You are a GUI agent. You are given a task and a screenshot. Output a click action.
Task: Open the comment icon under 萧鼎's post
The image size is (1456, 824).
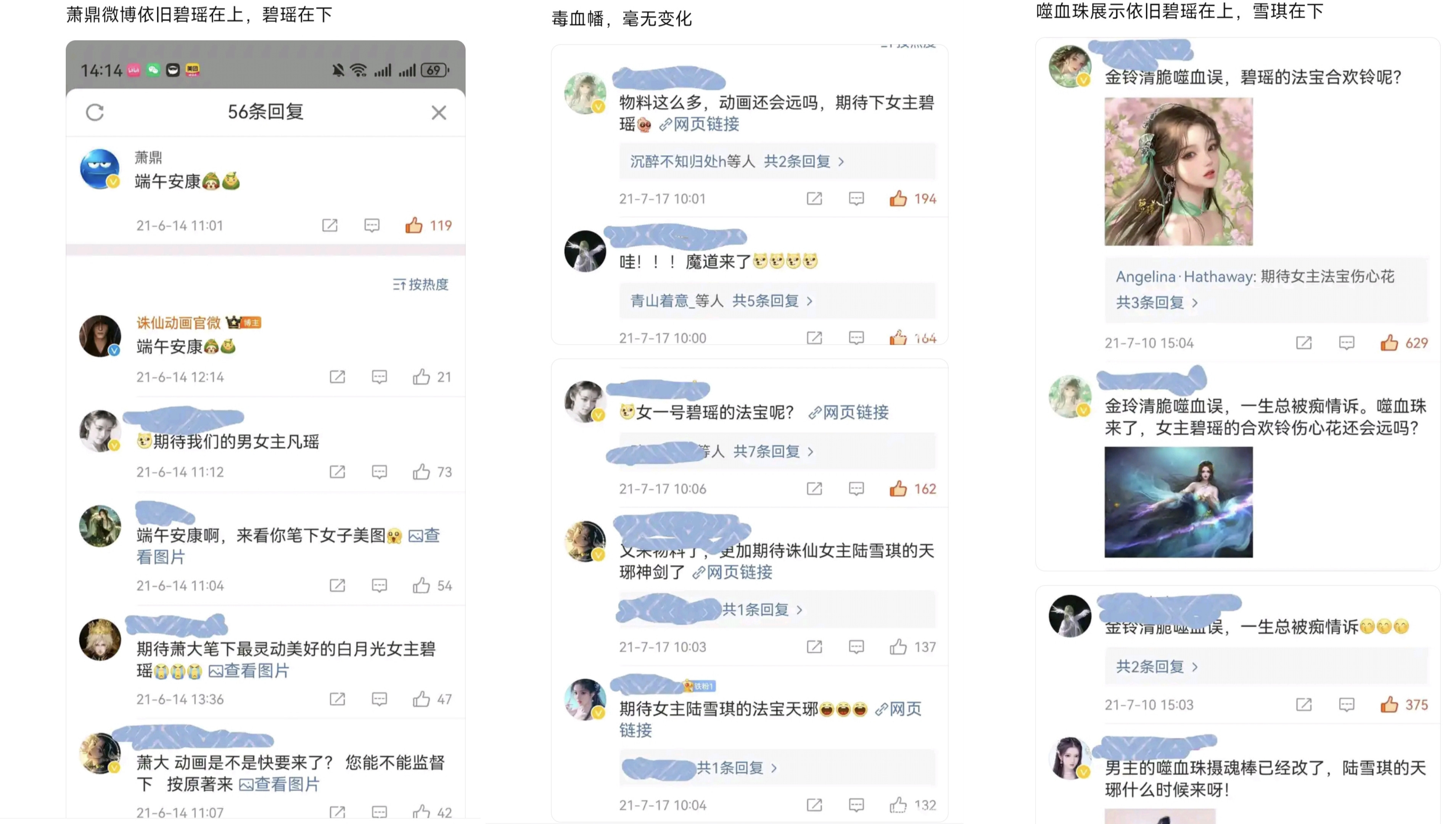[372, 225]
